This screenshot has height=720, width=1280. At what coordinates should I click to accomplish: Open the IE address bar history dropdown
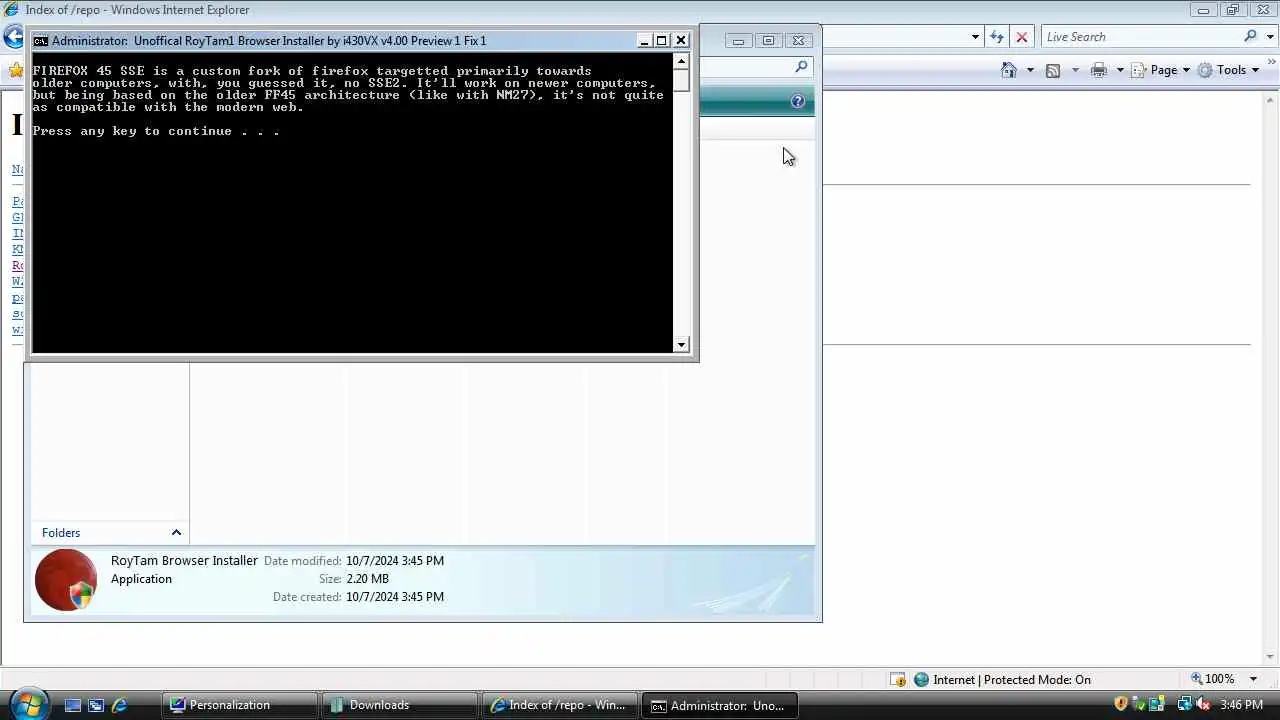coord(975,37)
